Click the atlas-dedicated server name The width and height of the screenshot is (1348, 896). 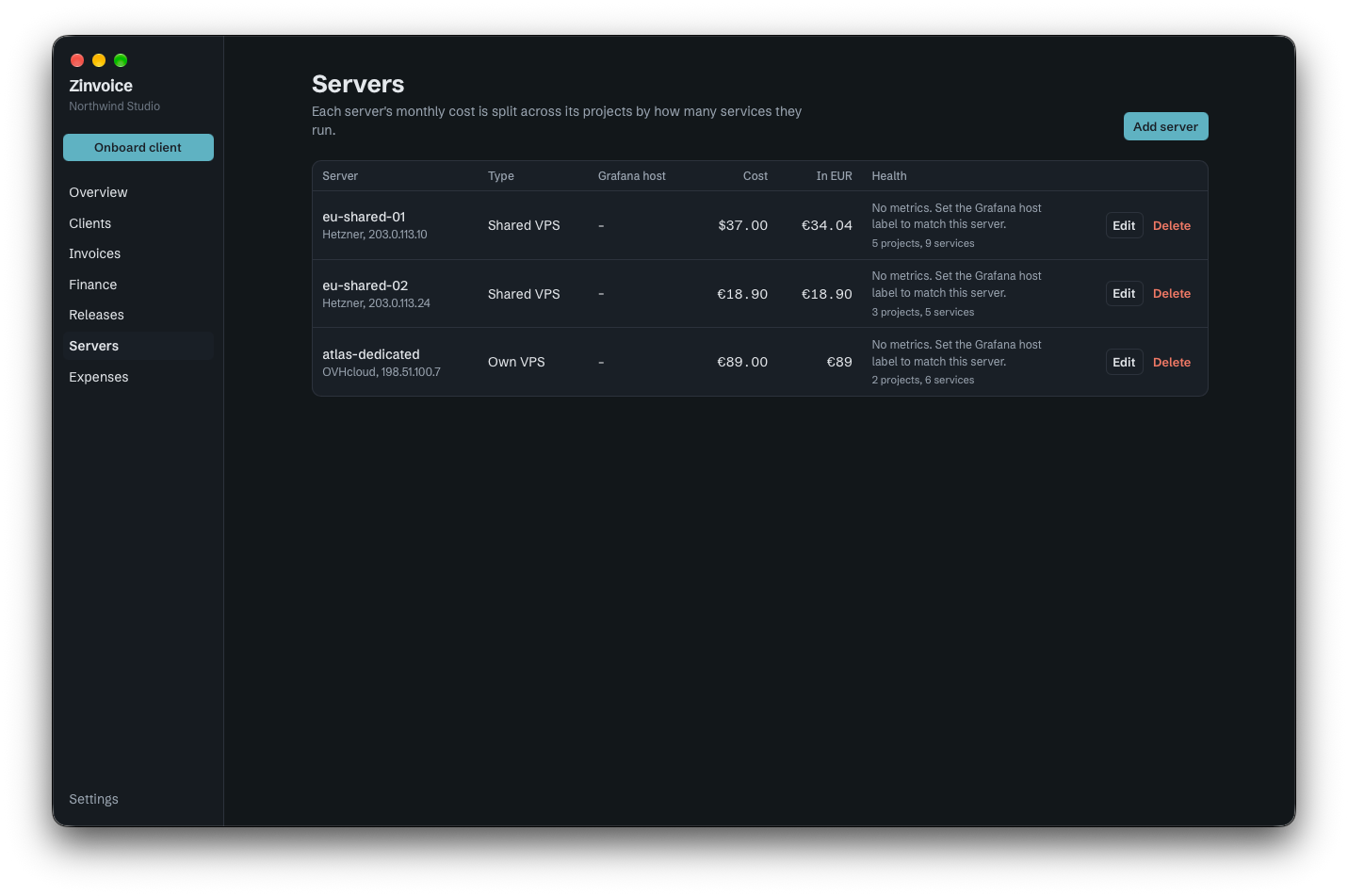point(371,354)
